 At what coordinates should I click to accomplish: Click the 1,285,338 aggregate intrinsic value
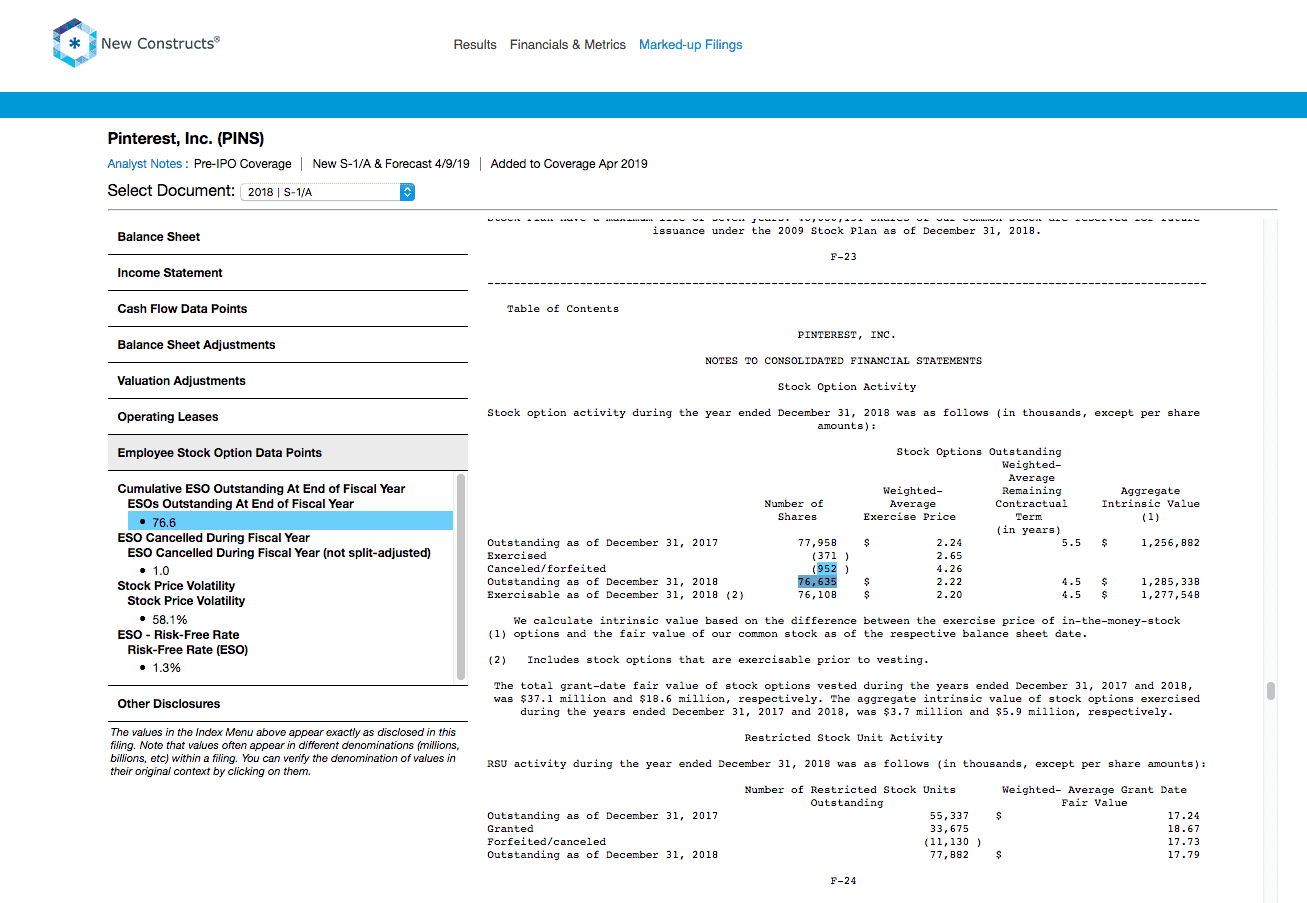pyautogui.click(x=1170, y=581)
